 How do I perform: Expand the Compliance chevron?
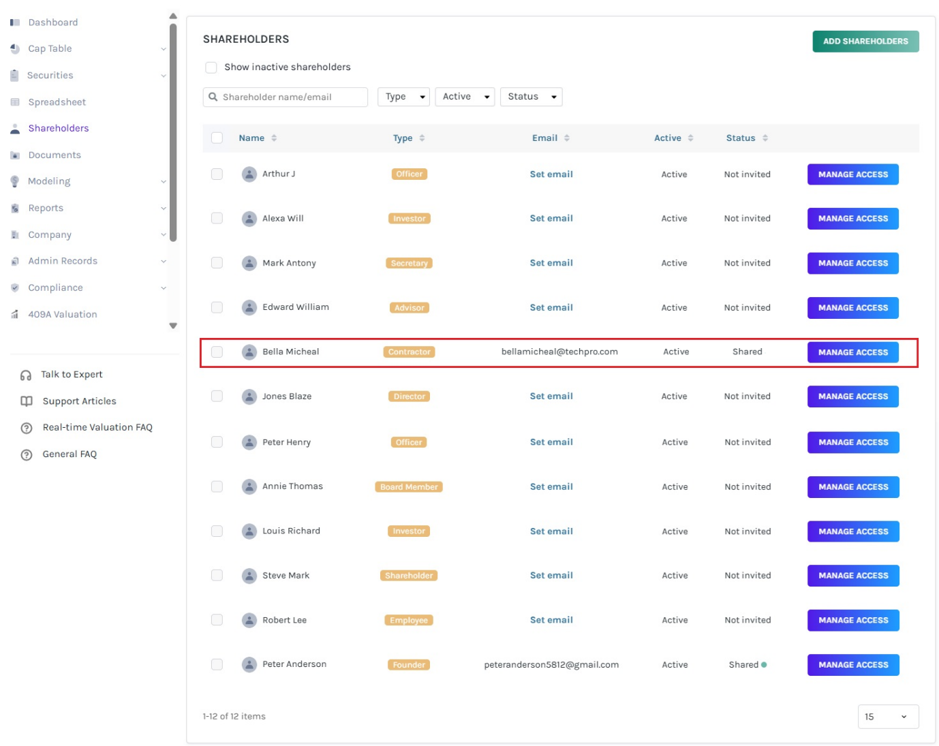(163, 288)
